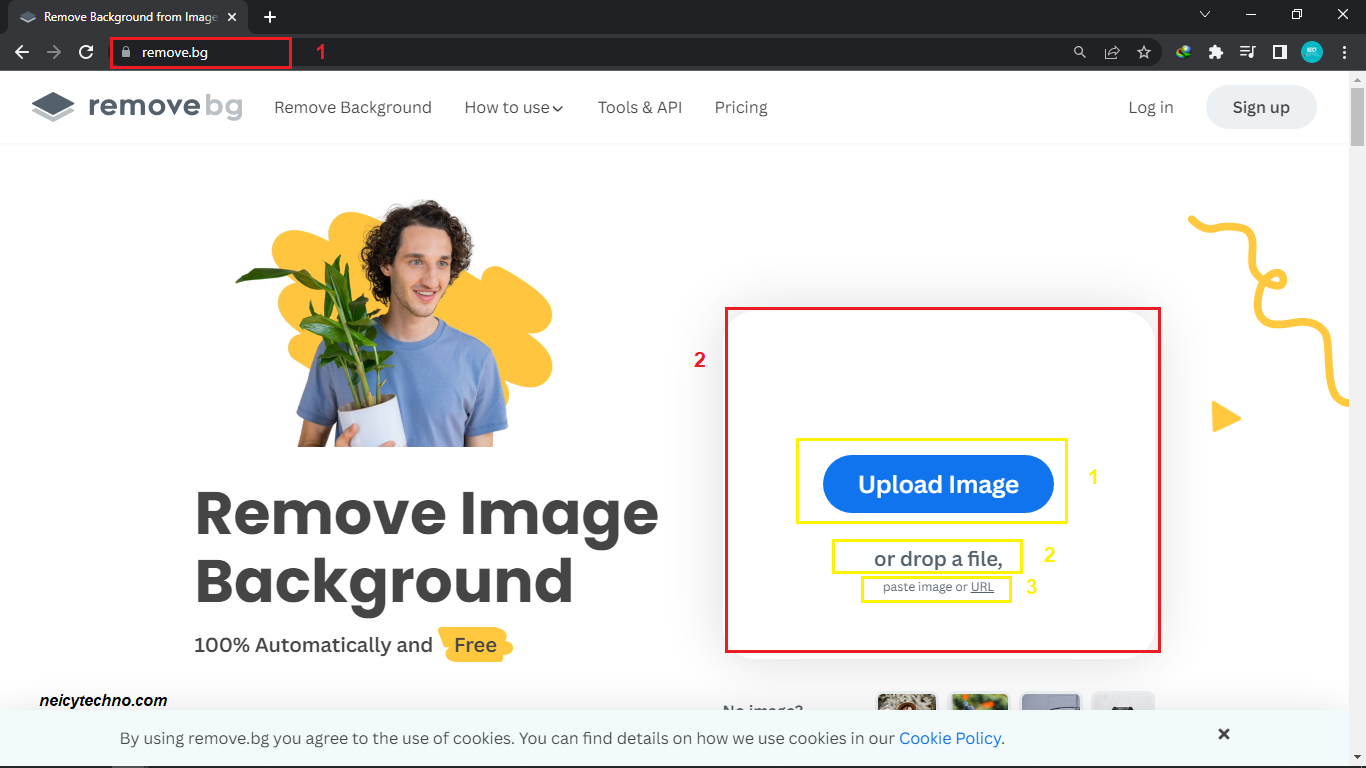Viewport: 1366px width, 768px height.
Task: Select the browser tab titled Remove Background from Image
Action: [130, 17]
